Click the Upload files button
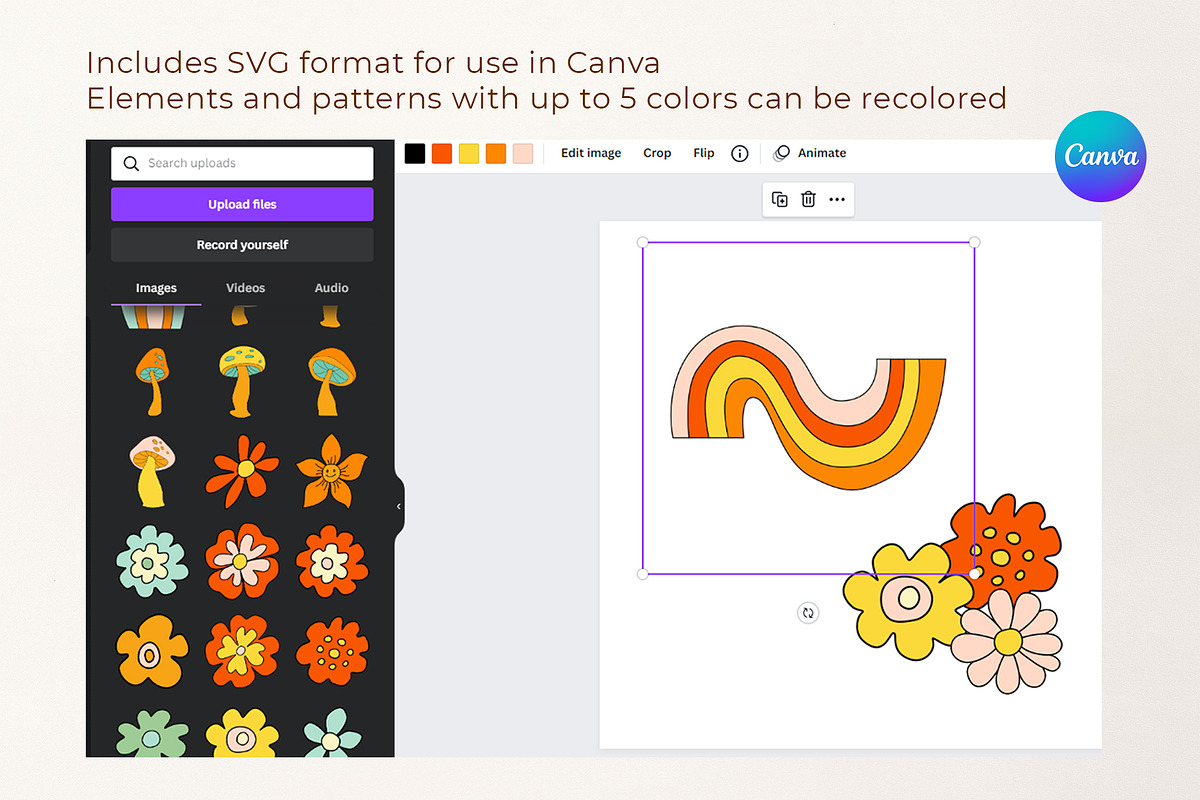This screenshot has width=1200, height=800. pyautogui.click(x=242, y=204)
